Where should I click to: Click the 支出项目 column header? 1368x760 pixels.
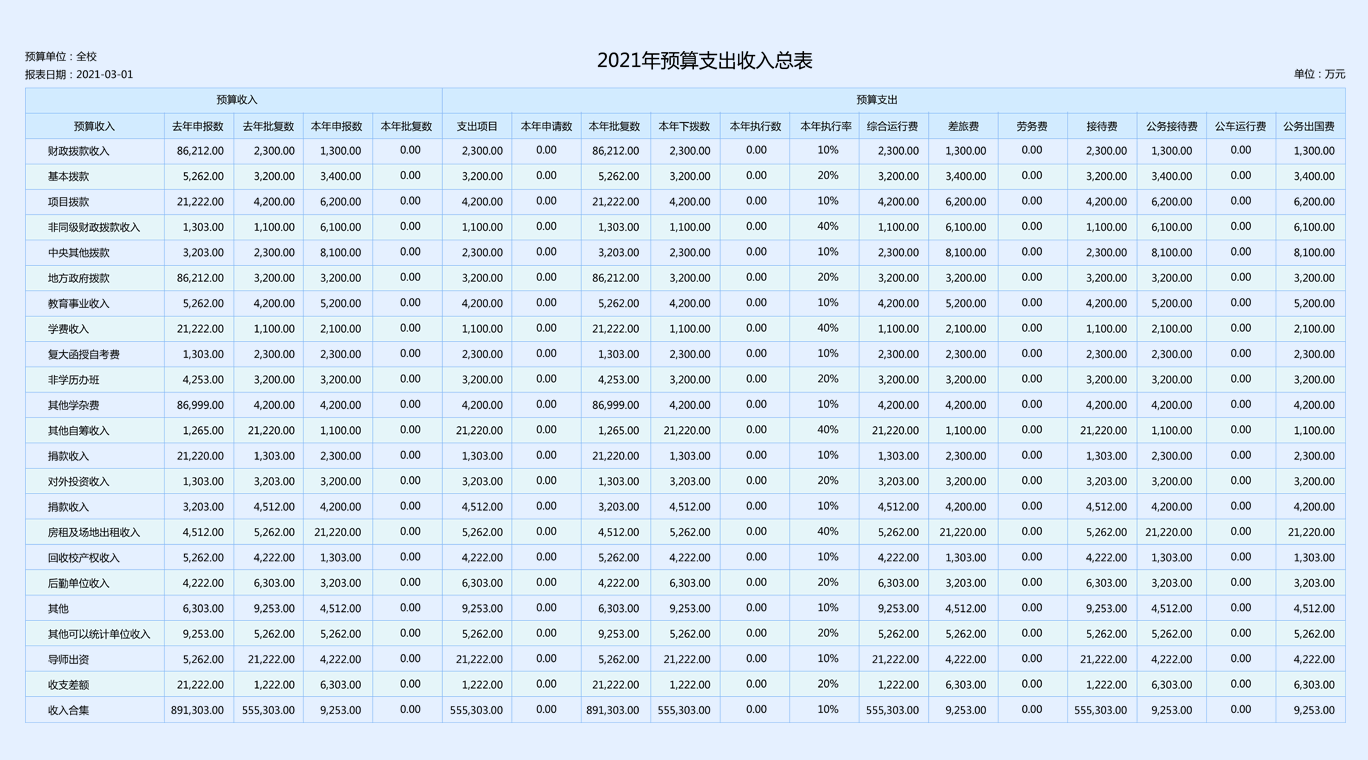477,127
